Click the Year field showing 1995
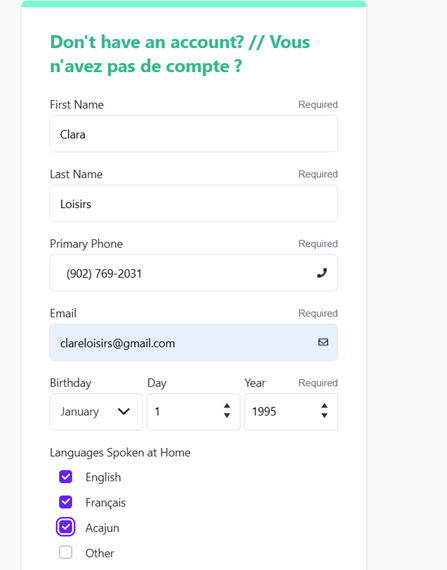The height and width of the screenshot is (570, 447). [291, 412]
